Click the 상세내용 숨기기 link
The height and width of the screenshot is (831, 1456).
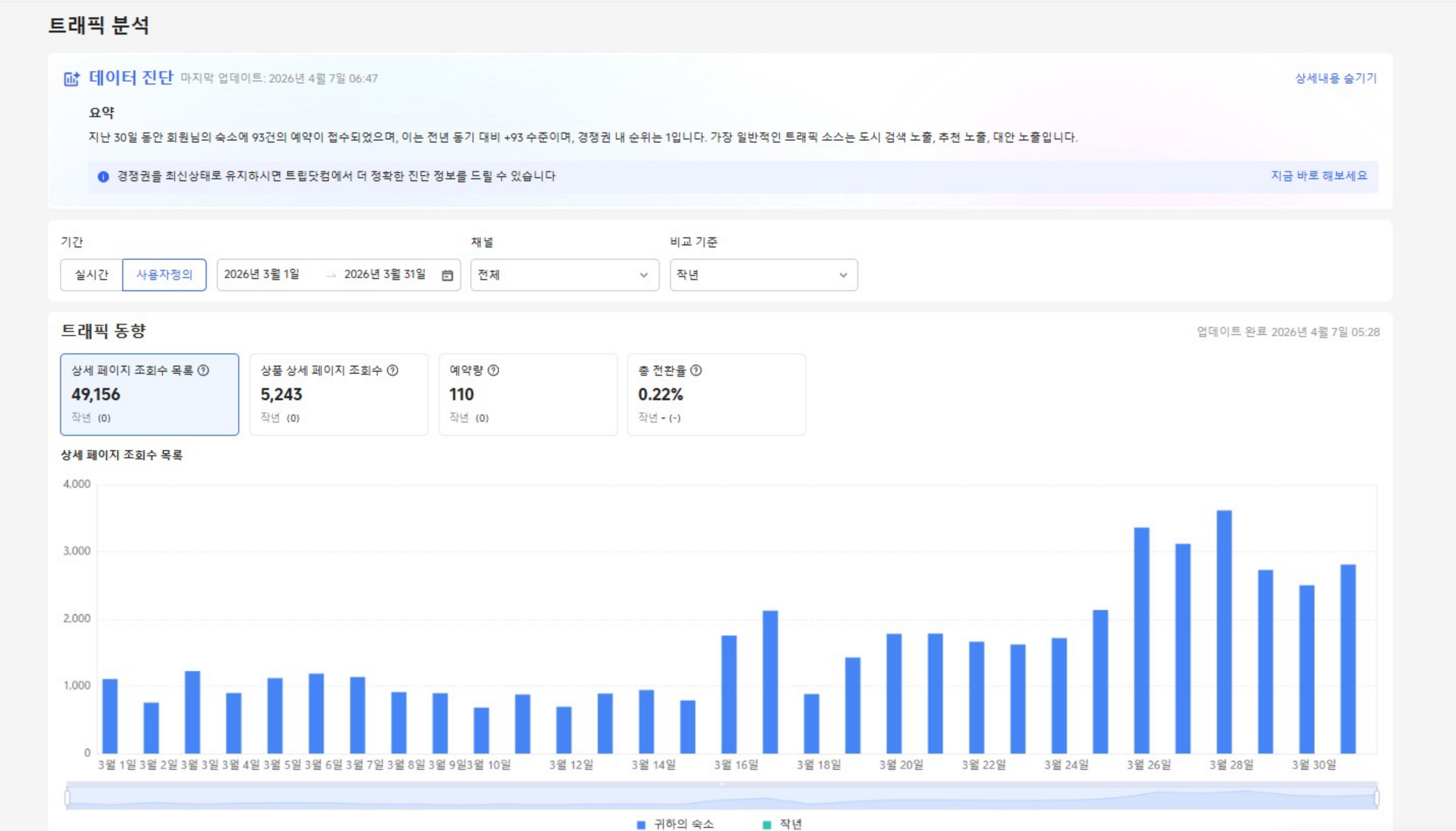pos(1336,78)
